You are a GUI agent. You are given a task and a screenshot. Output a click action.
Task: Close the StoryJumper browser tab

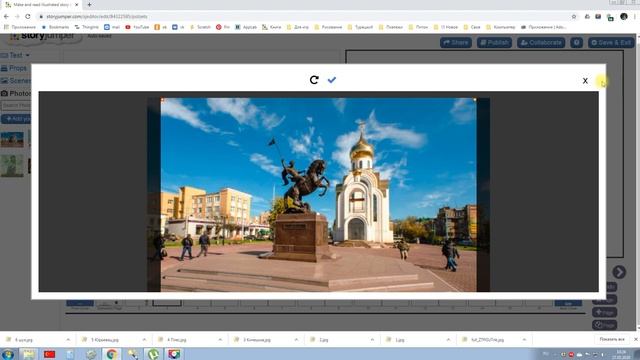[76, 4]
